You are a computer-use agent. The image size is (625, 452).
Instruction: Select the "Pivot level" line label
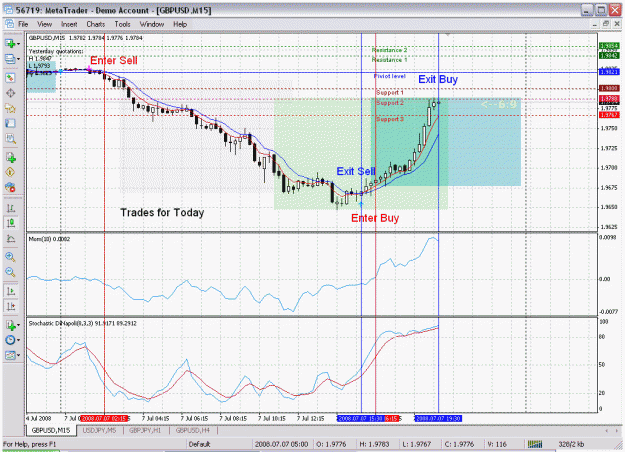[x=390, y=76]
